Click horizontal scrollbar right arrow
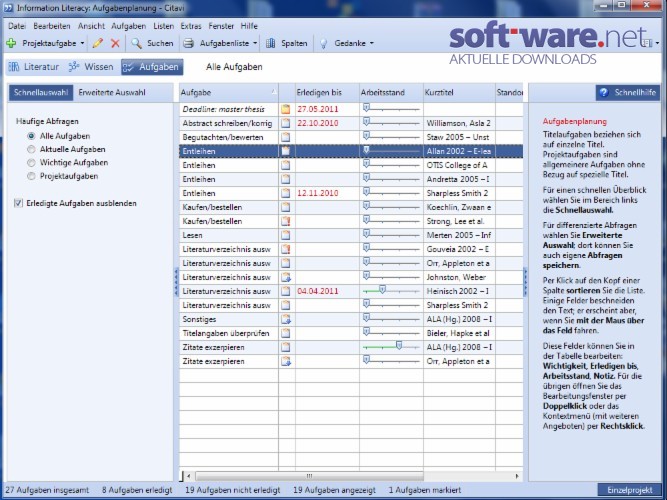This screenshot has height=500, width=667. 517,476
